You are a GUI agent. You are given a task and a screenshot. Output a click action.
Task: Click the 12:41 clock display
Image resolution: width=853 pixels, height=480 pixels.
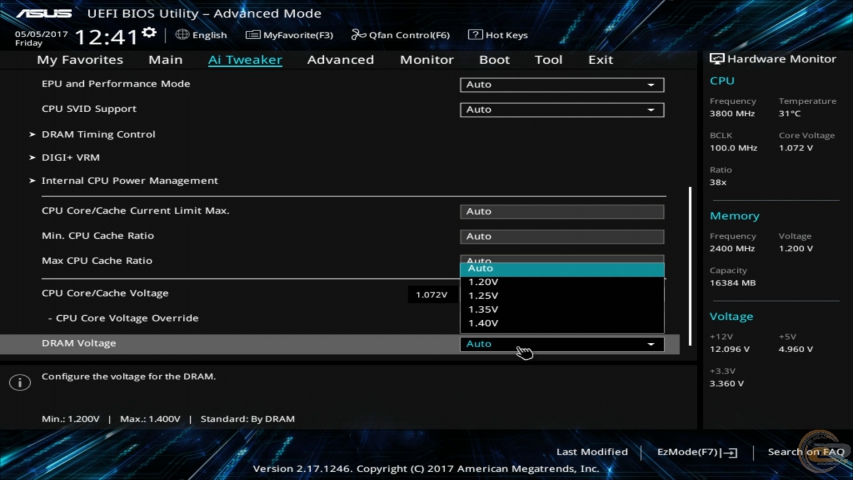[106, 37]
